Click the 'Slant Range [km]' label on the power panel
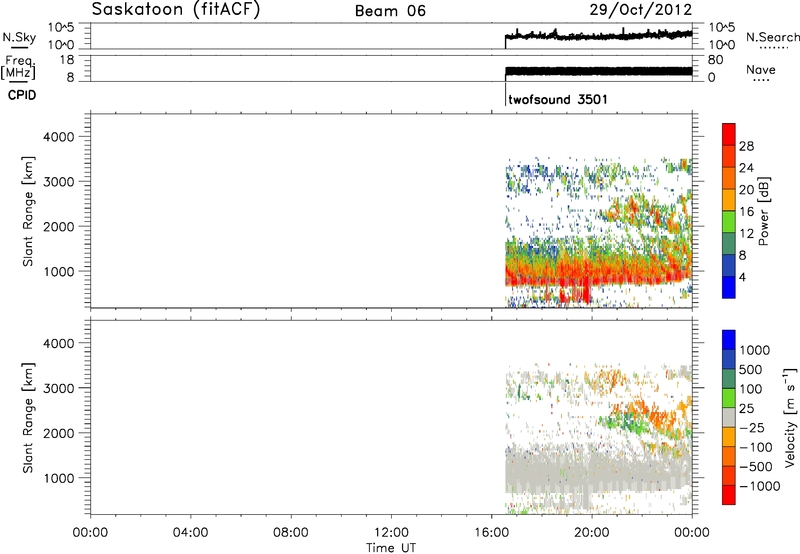Screen dimensions: 800x554 click(28, 211)
